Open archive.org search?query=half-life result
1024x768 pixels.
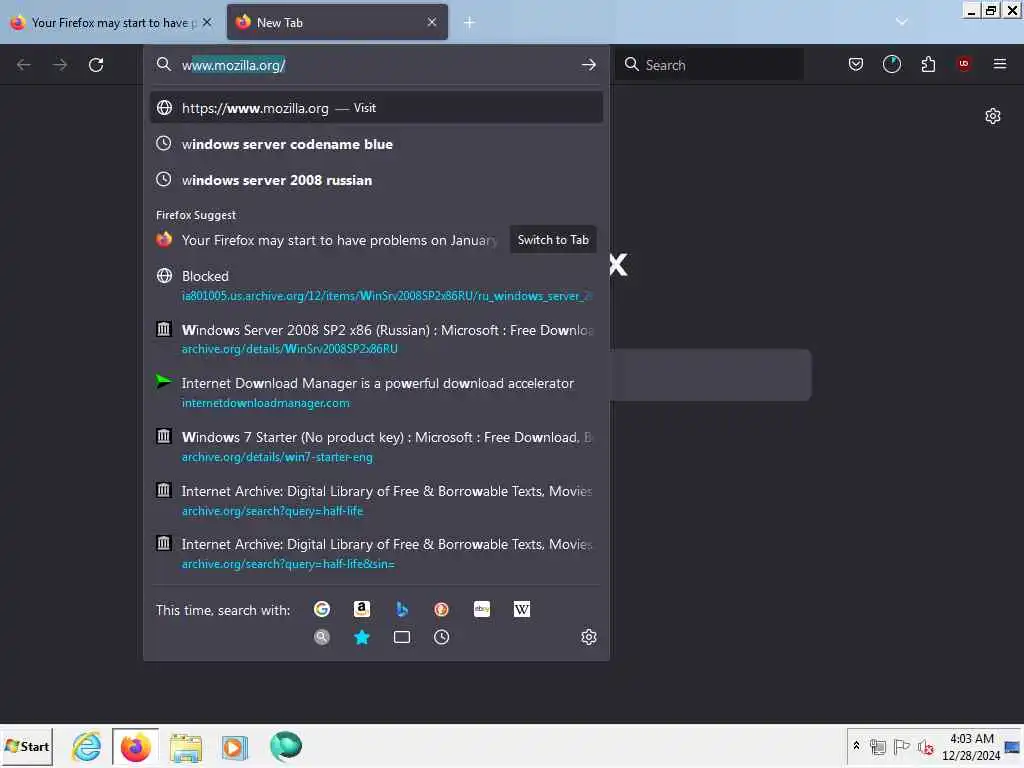376,500
